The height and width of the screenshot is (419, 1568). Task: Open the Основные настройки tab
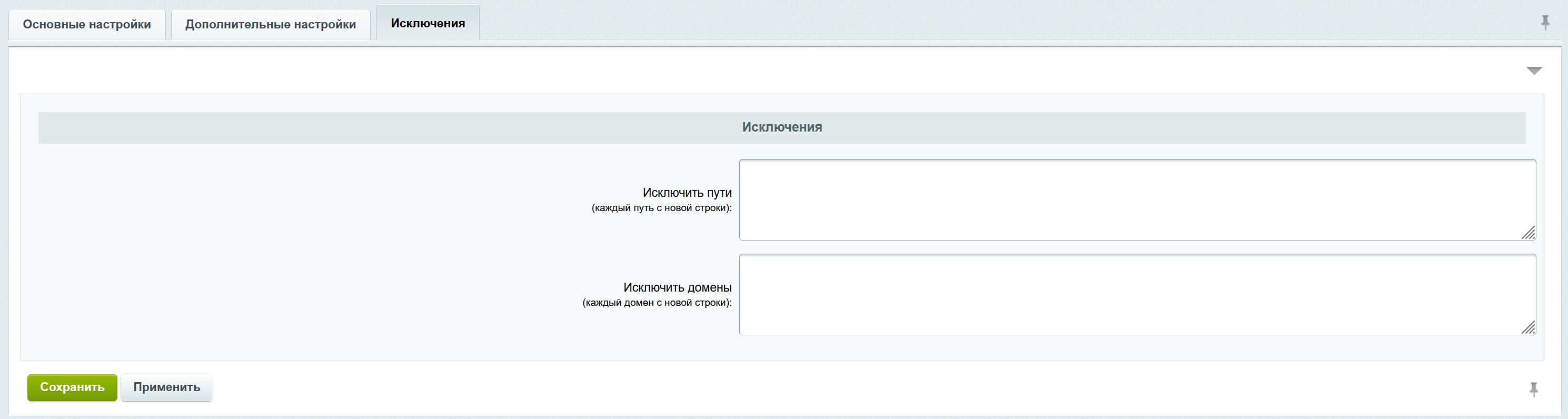pos(87,24)
